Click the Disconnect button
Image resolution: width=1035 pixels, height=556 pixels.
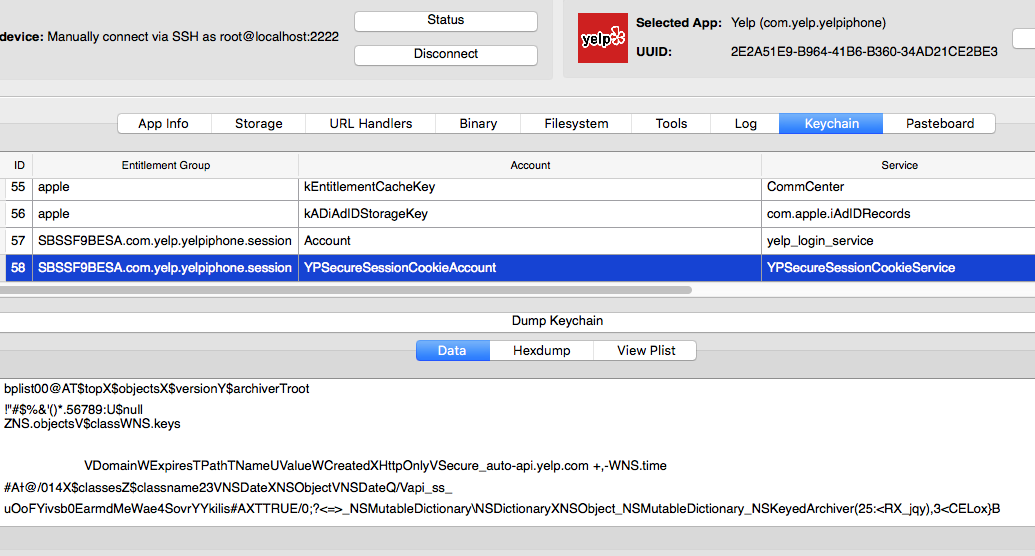tap(446, 54)
